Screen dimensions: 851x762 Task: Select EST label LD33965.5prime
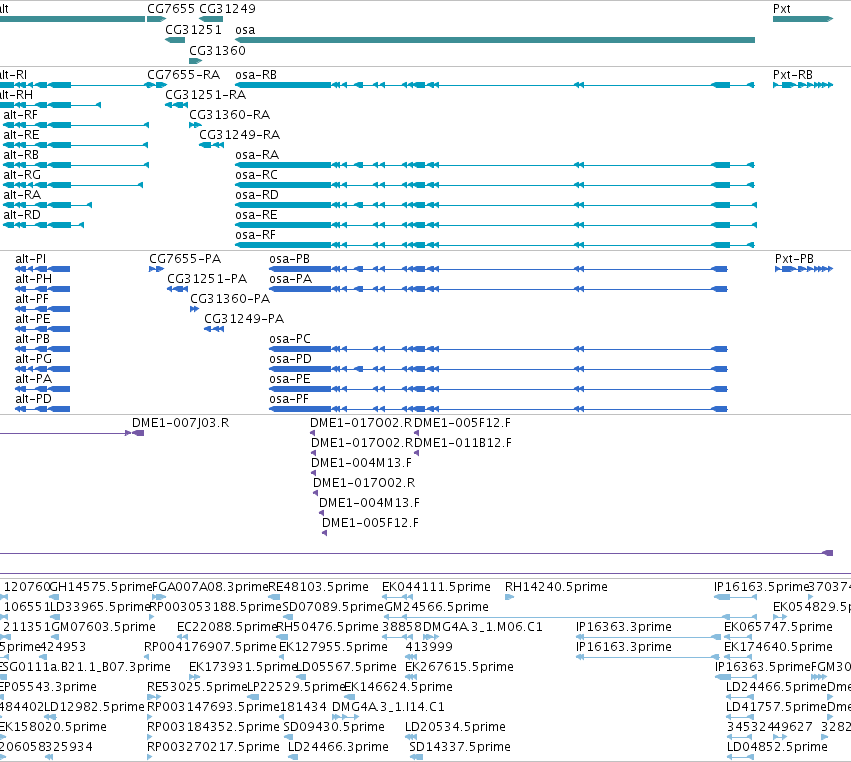99,607
